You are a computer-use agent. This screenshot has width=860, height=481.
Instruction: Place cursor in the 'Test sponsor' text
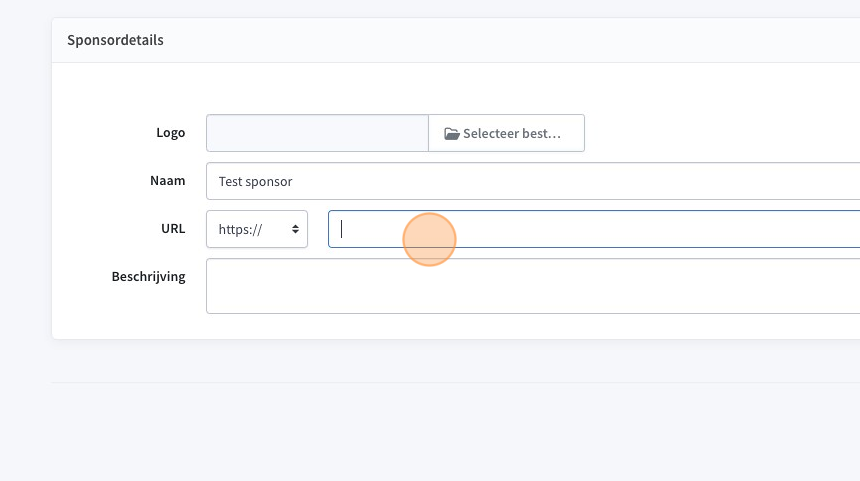(x=255, y=182)
